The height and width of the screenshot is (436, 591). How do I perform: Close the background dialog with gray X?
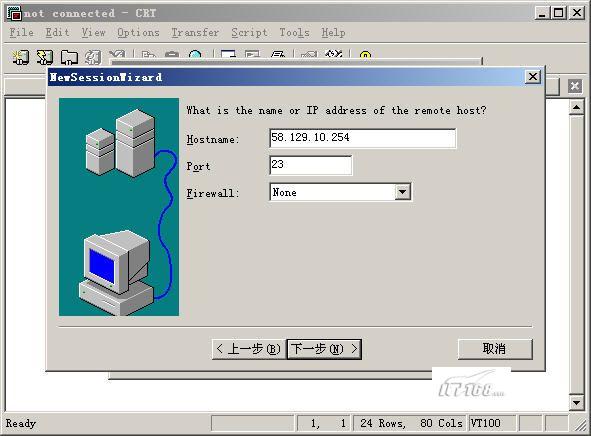click(575, 86)
